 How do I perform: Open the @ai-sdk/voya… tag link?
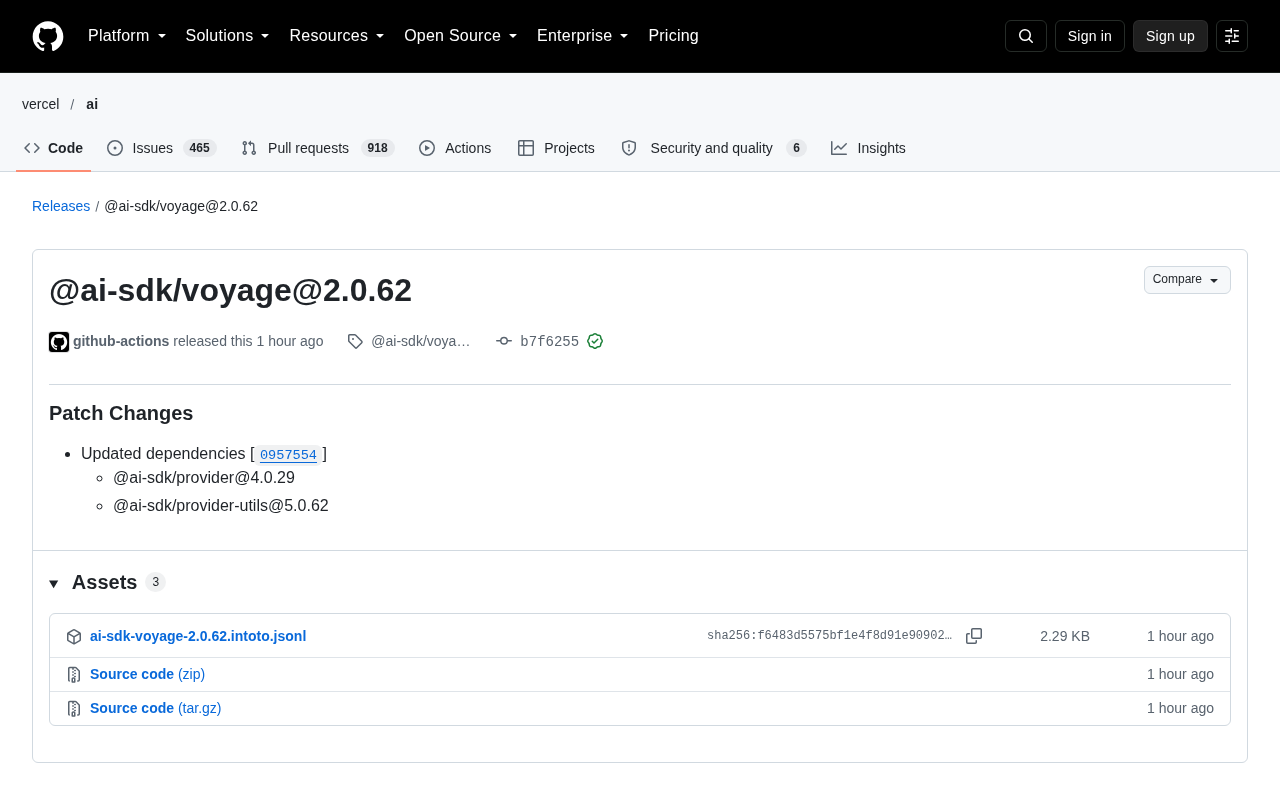coord(420,341)
